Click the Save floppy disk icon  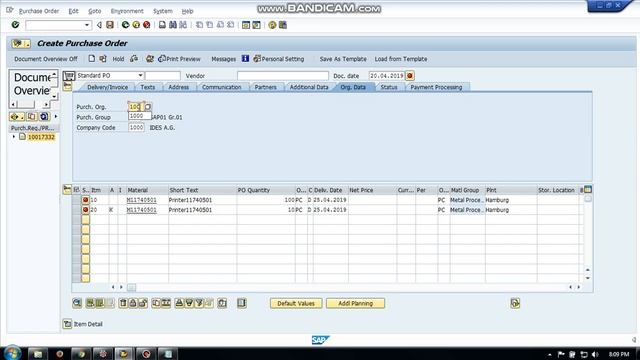coord(110,25)
